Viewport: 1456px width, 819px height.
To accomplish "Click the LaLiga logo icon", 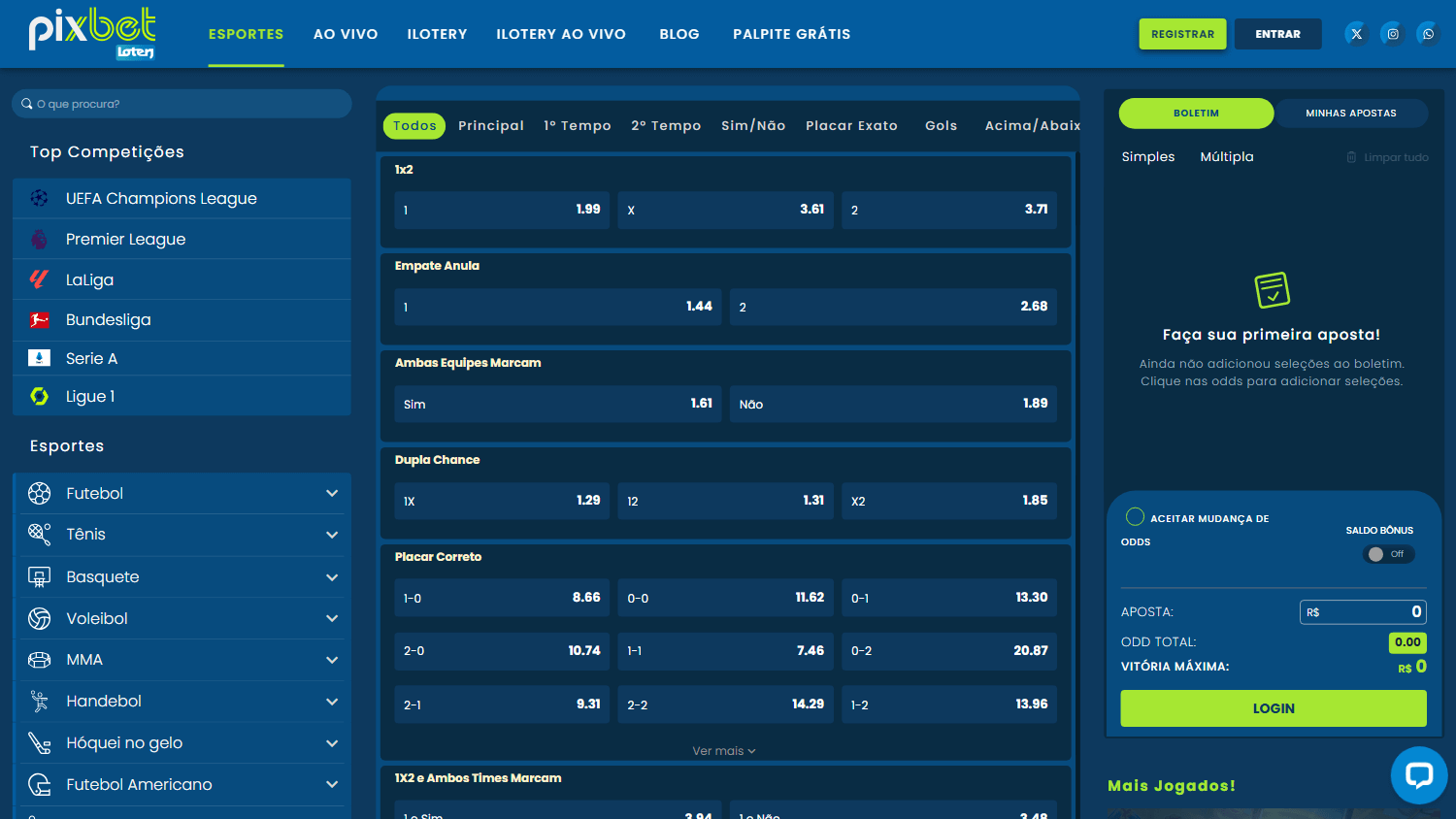I will point(39,279).
